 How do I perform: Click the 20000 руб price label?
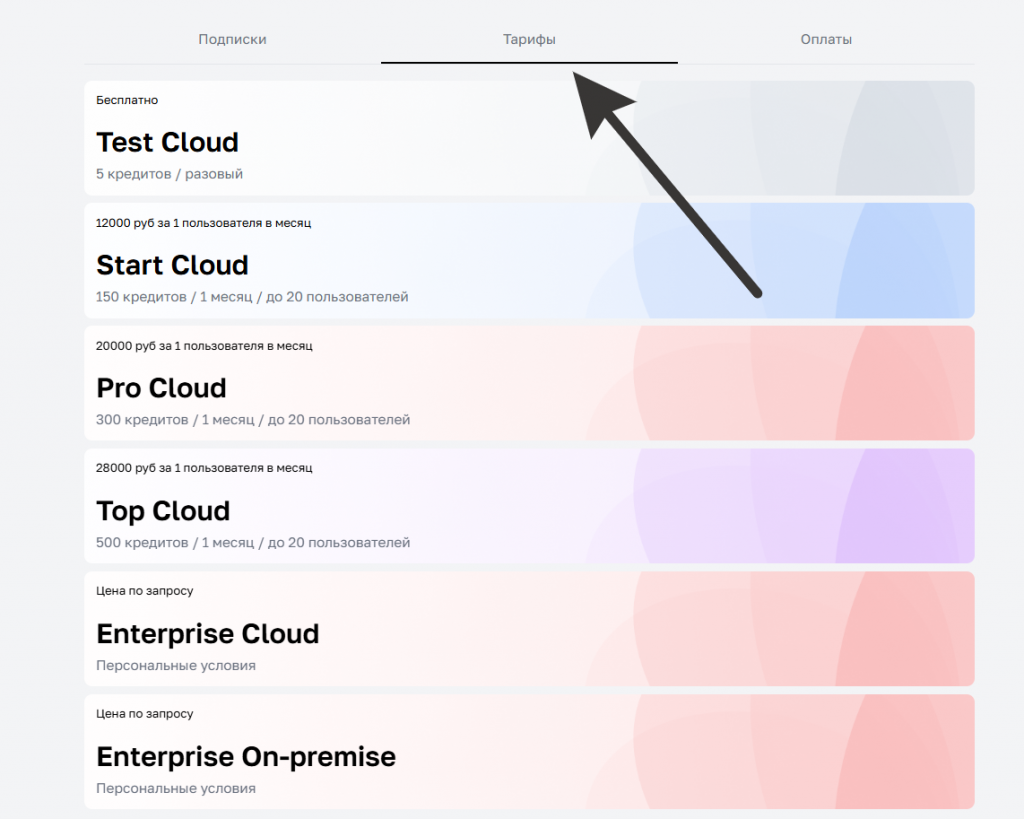[204, 346]
